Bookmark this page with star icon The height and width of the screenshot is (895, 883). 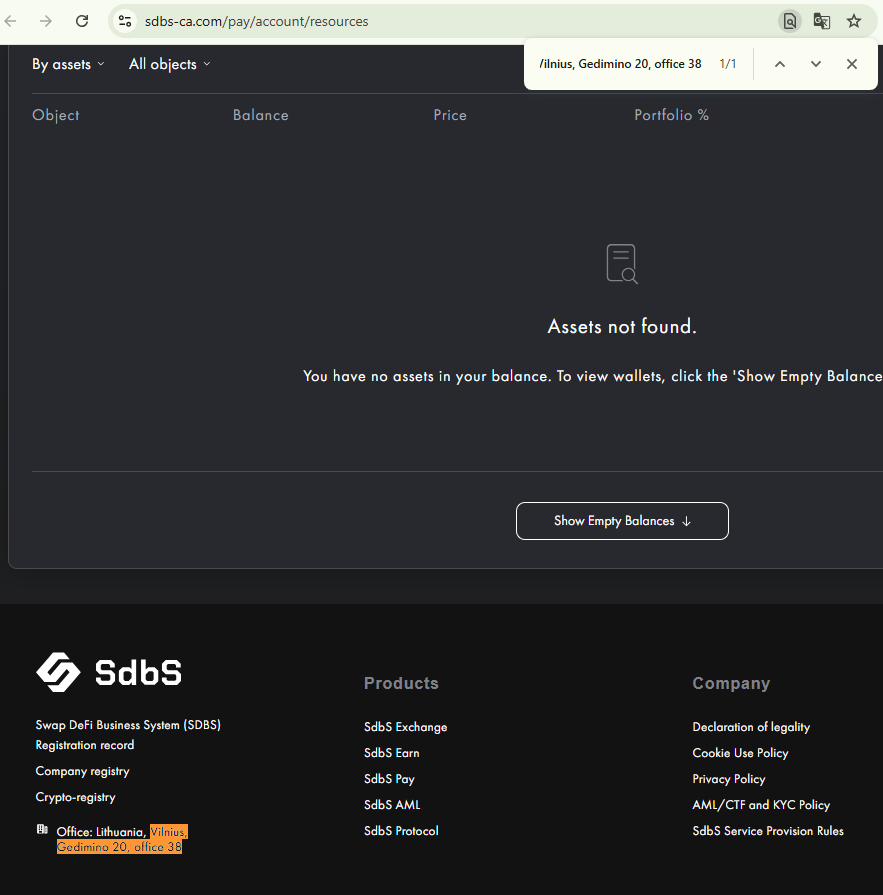[853, 21]
